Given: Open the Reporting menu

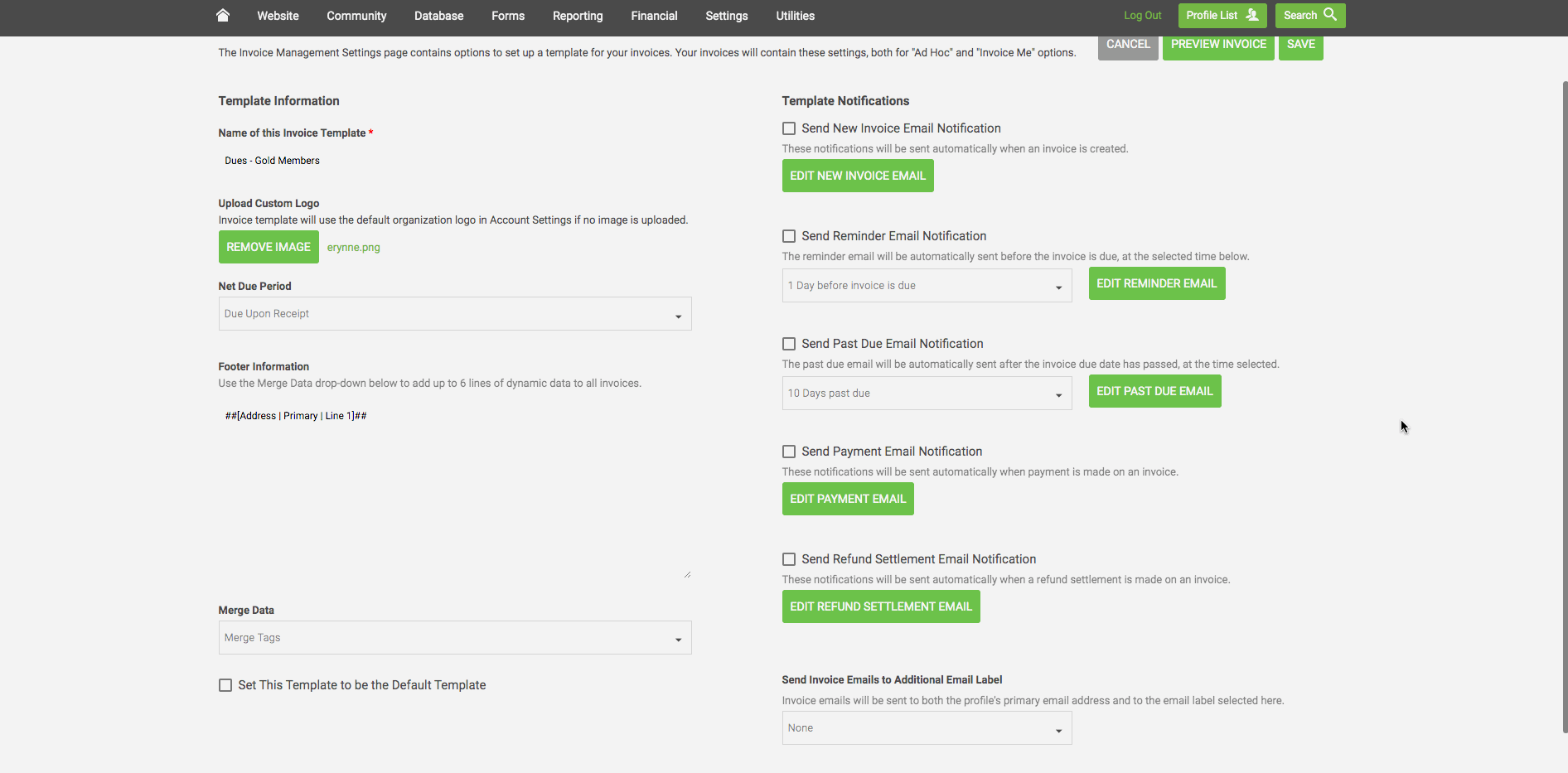Looking at the screenshot, I should tap(578, 16).
